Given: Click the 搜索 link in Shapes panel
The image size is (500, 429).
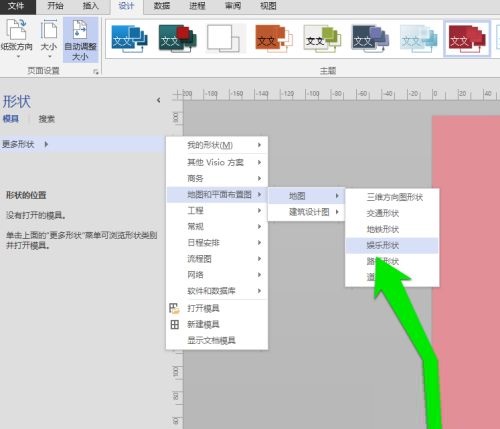Looking at the screenshot, I should 46,119.
